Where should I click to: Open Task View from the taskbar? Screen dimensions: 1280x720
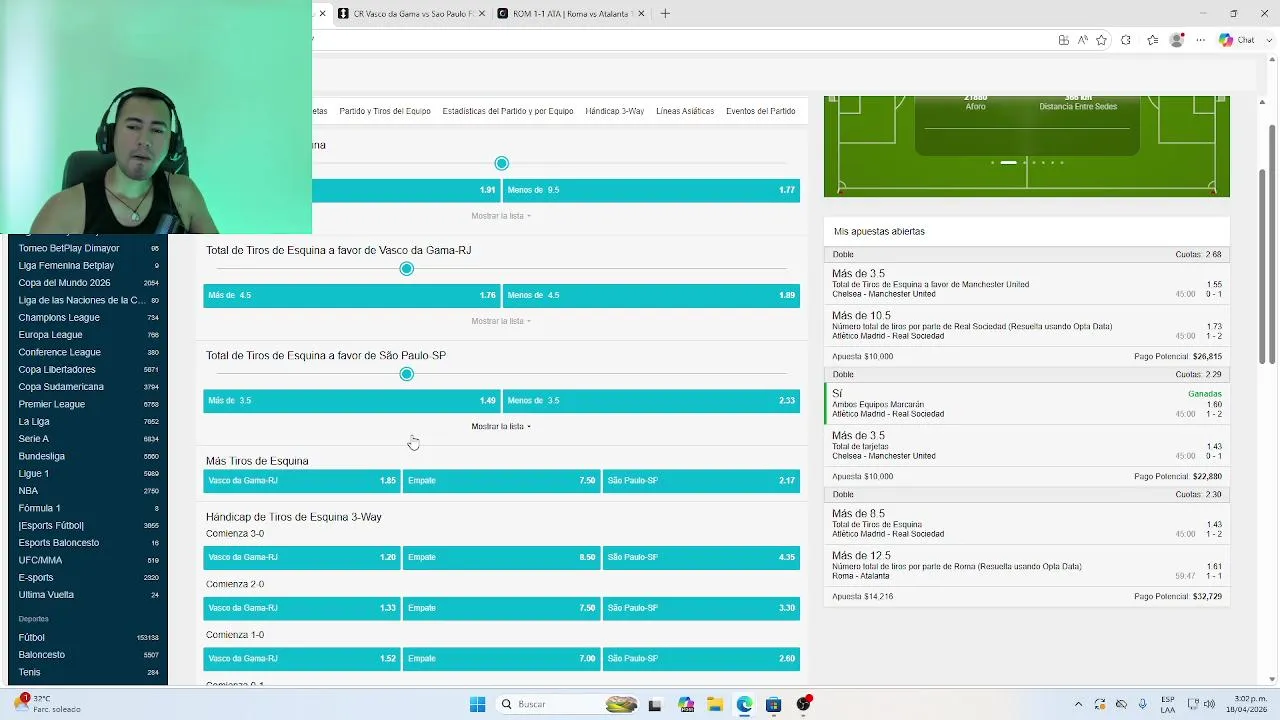click(x=655, y=704)
